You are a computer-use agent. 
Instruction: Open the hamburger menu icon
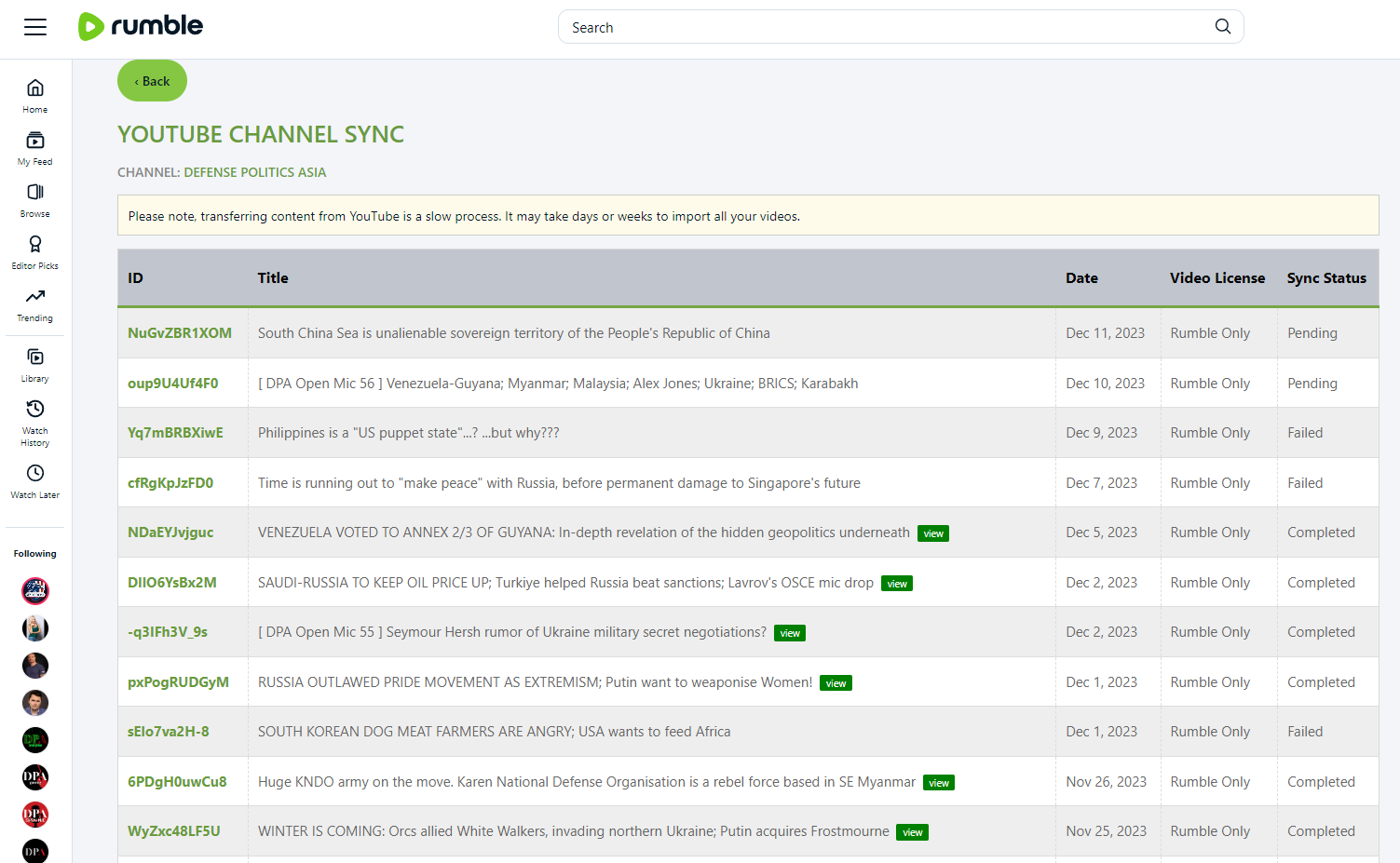[x=35, y=27]
